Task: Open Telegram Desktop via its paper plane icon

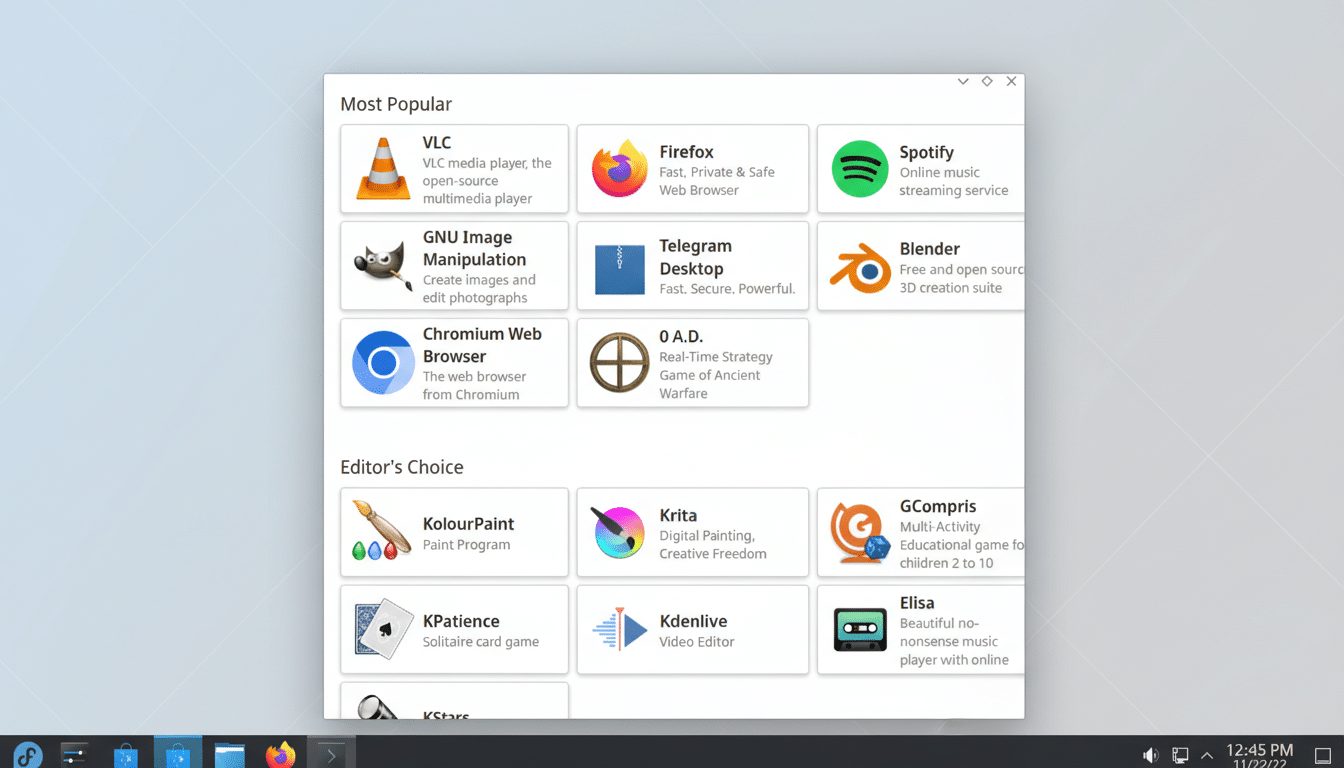Action: (618, 265)
